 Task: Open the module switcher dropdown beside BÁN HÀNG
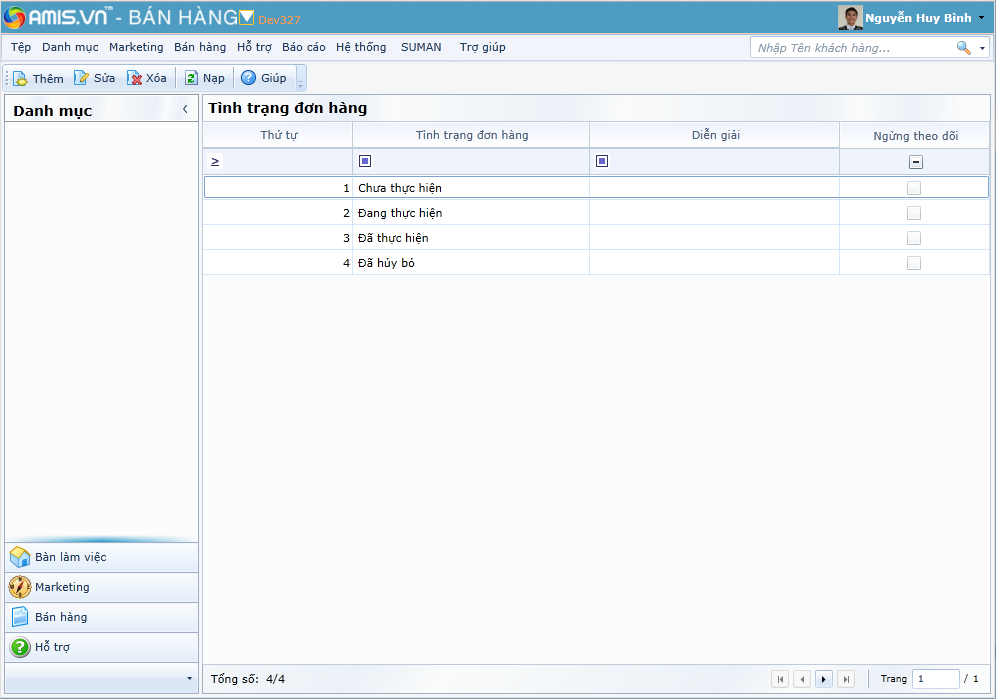(x=247, y=18)
